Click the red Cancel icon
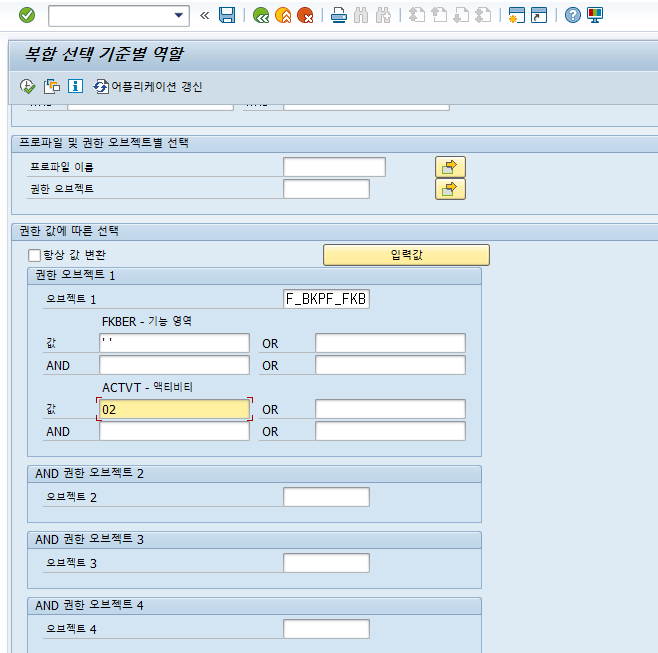This screenshot has height=653, width=658. coord(305,16)
